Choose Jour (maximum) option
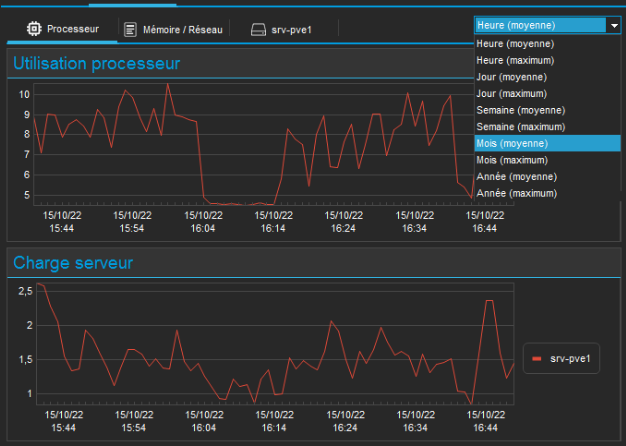626x446 pixels. click(547, 93)
